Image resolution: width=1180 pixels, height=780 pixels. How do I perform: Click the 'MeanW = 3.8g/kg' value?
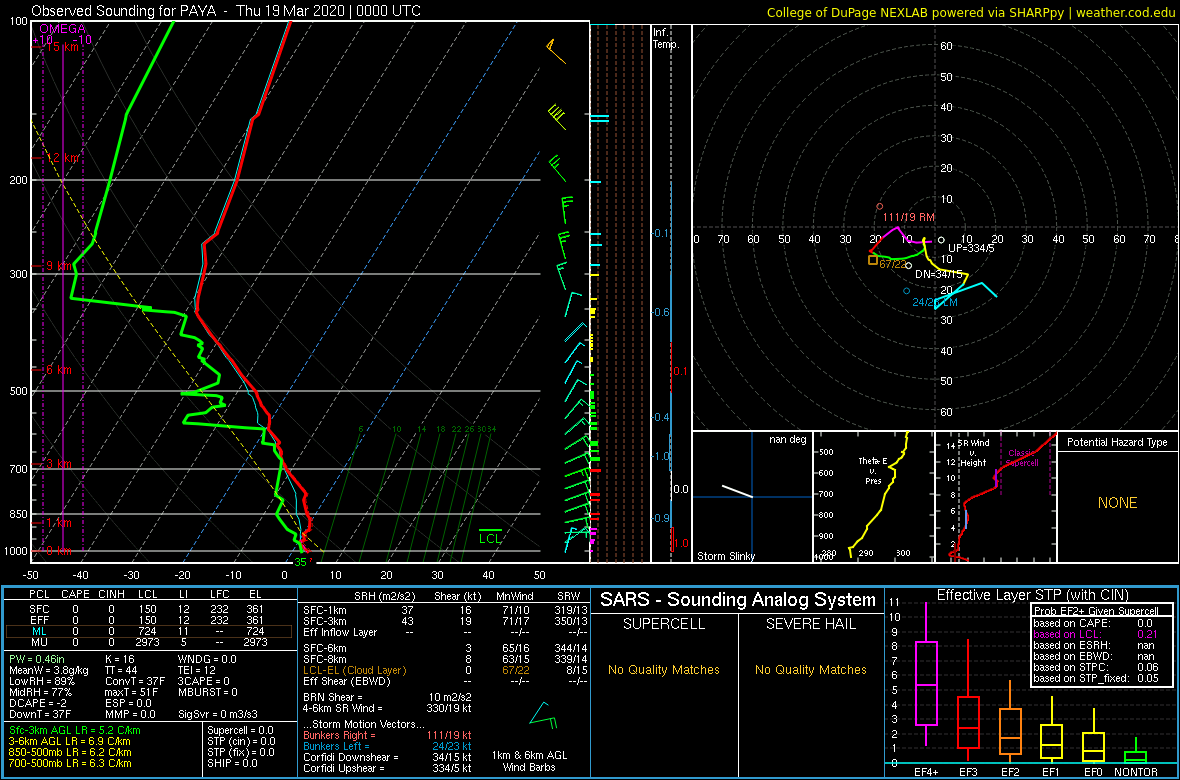[x=50, y=670]
